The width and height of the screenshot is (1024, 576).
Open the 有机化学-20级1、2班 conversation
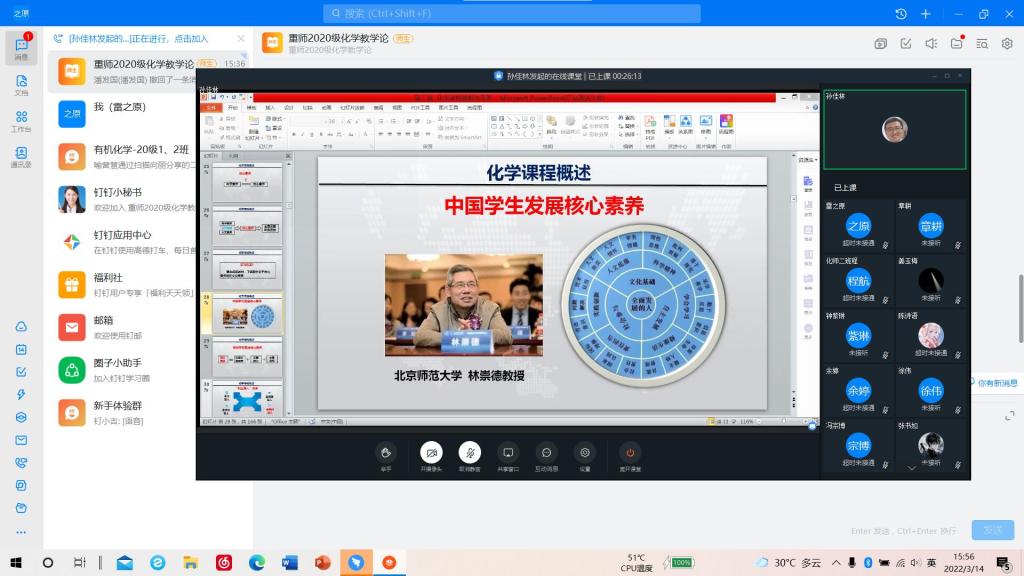click(x=150, y=157)
